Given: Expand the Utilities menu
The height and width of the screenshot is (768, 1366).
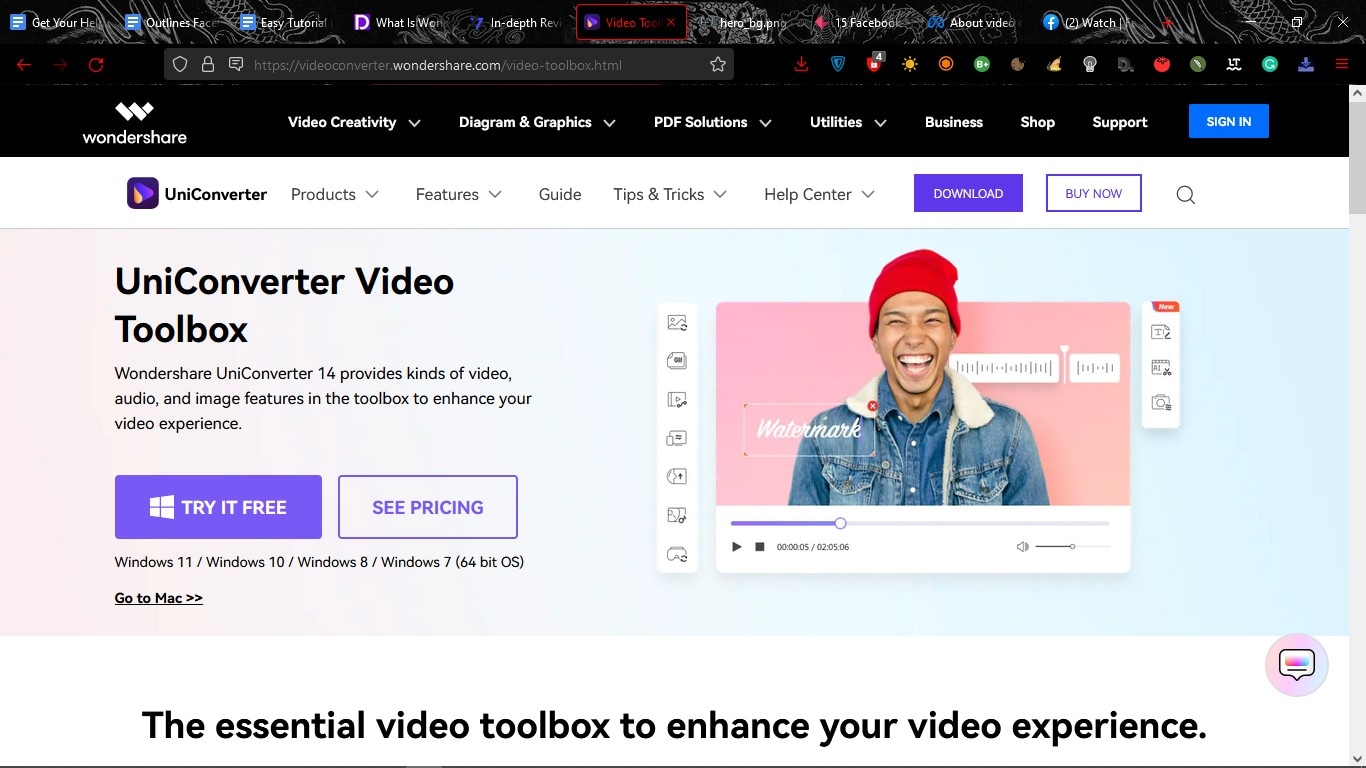Looking at the screenshot, I should point(848,122).
